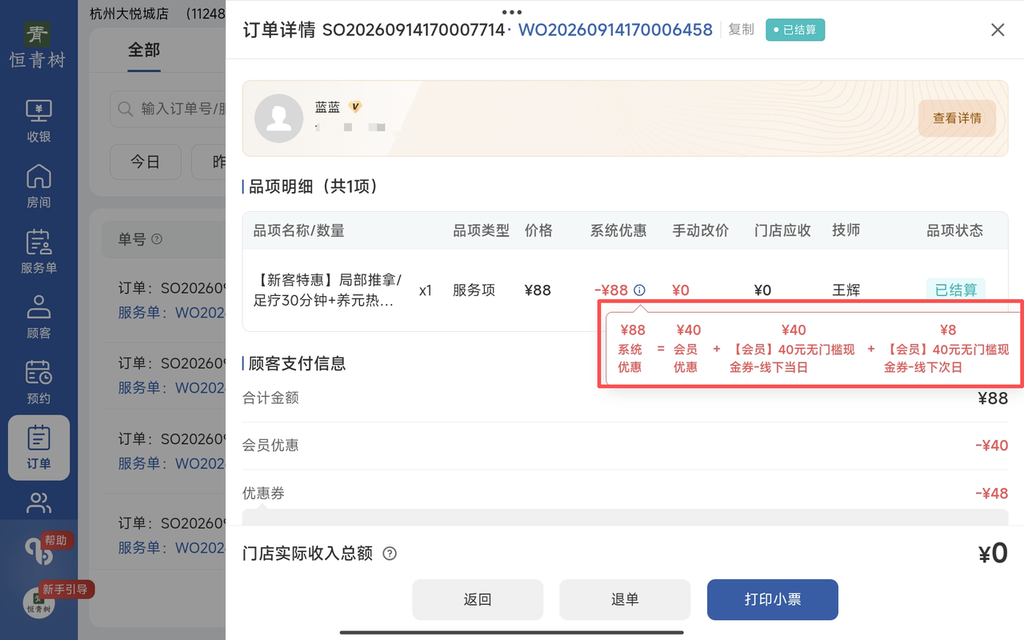Click 杭州大悦城店 store name at top

pyautogui.click(x=129, y=14)
